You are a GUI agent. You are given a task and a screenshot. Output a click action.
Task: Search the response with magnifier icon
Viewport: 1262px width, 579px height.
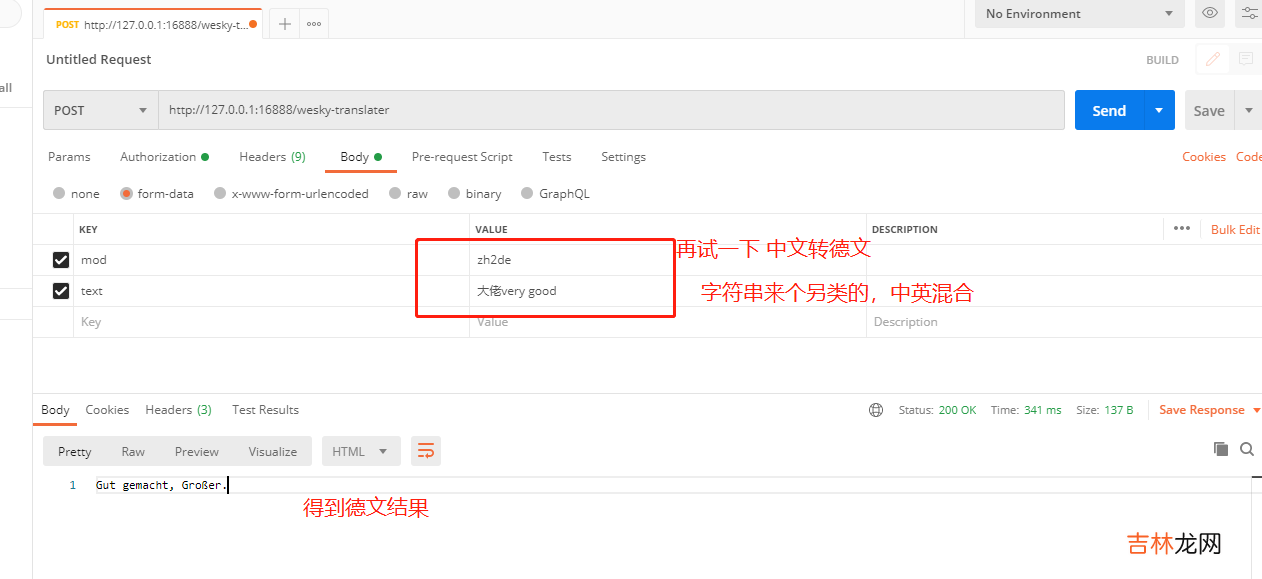point(1247,449)
